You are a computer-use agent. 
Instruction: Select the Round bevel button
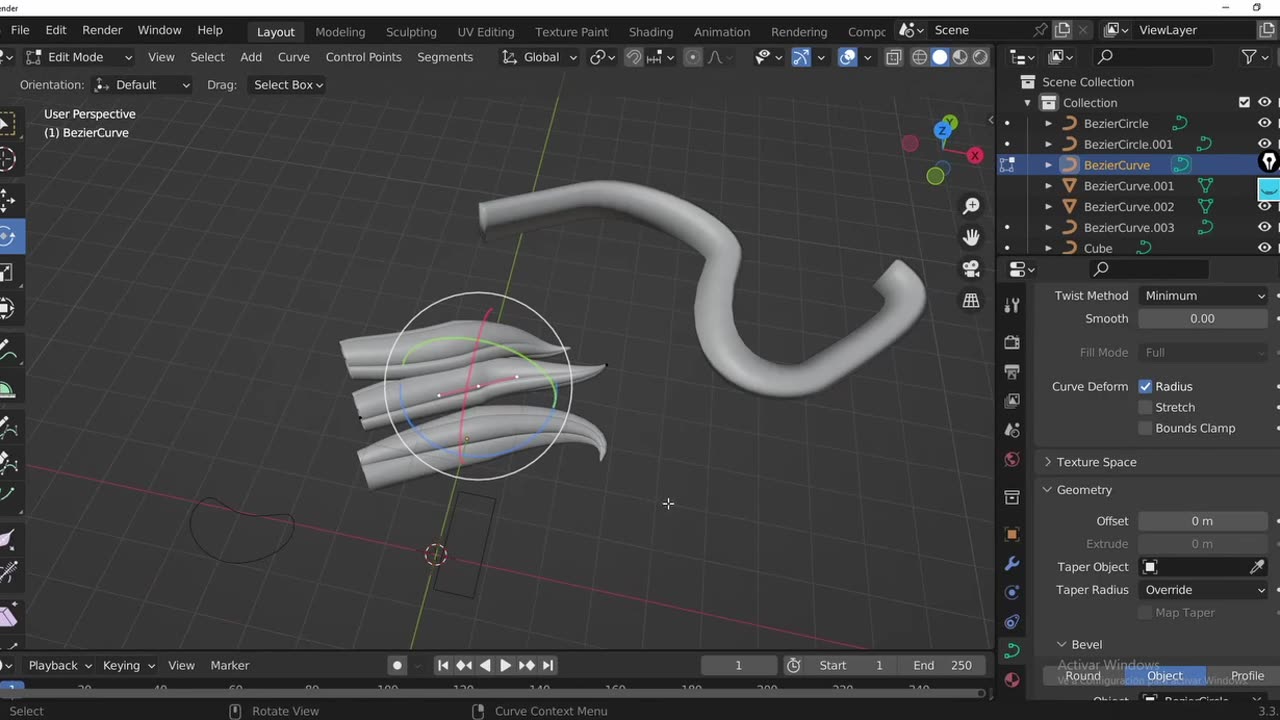tap(1082, 676)
